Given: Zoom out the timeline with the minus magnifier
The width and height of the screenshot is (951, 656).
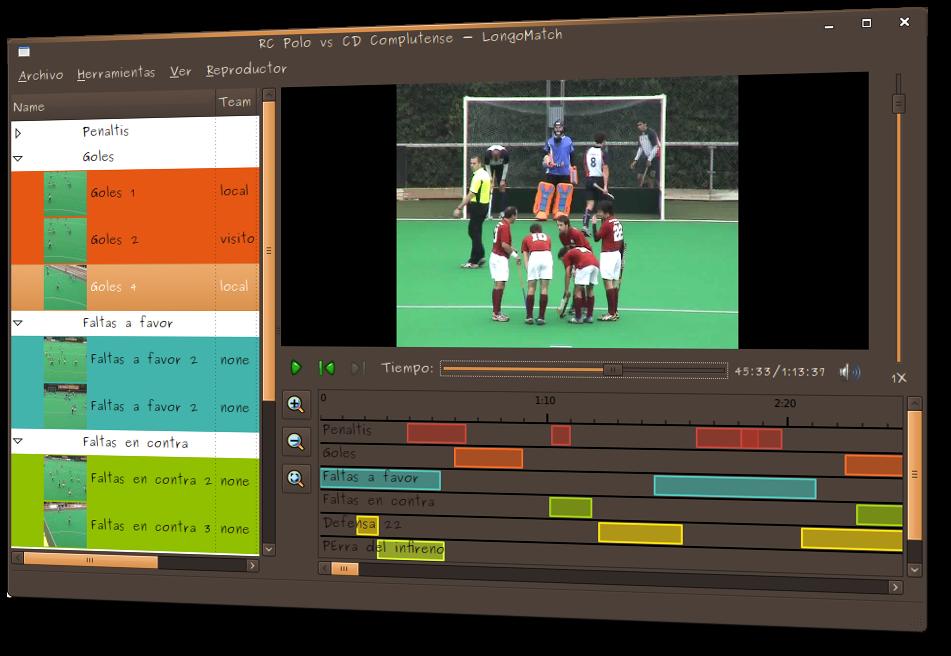Looking at the screenshot, I should (296, 441).
